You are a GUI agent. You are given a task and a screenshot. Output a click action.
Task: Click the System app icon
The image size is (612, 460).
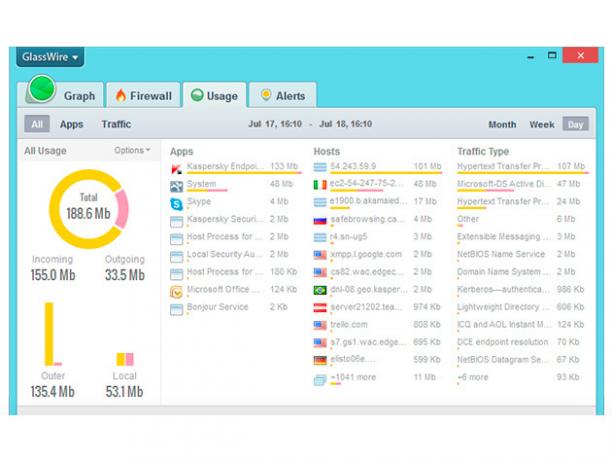pyautogui.click(x=176, y=186)
